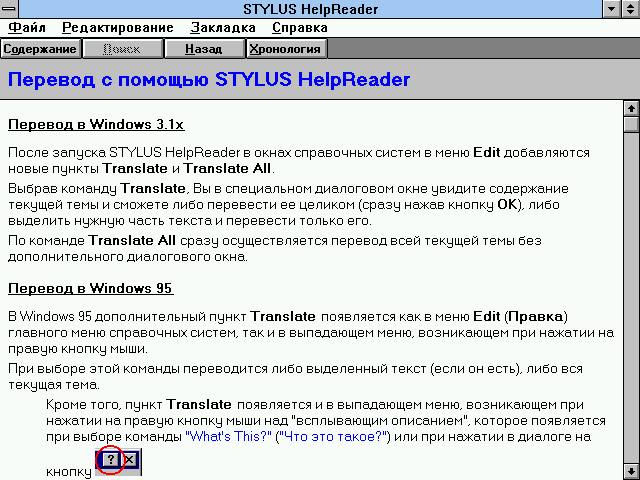Click the title "Перевод с помощью STYLUS HelpReader"
This screenshot has width=640, height=480.
tap(209, 79)
